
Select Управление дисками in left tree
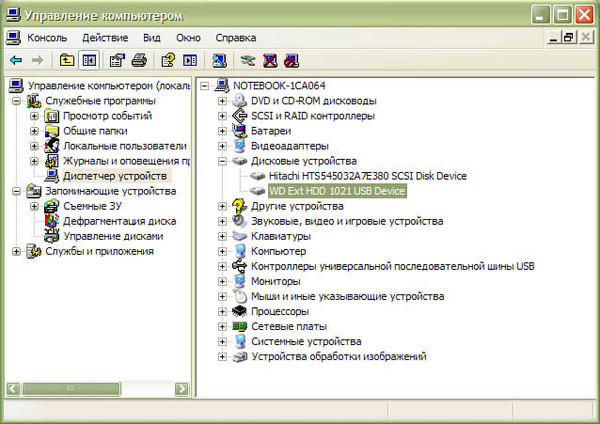pyautogui.click(x=107, y=236)
